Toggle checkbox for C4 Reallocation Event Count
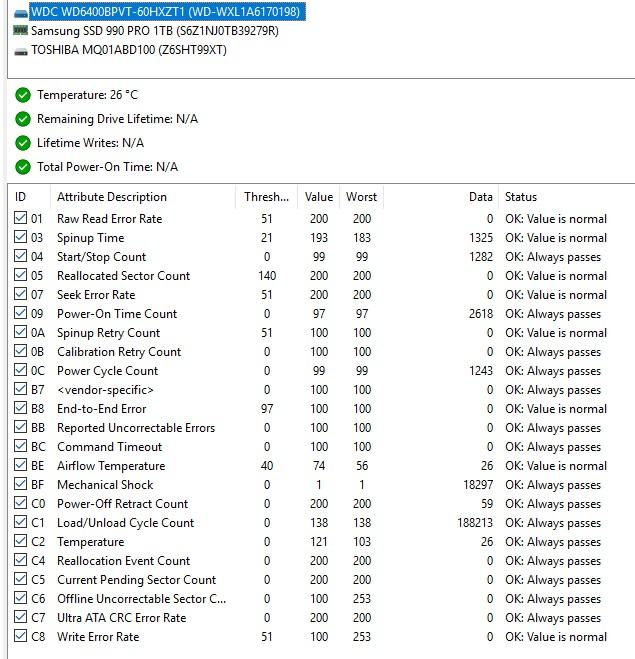This screenshot has width=635, height=659. [20, 559]
